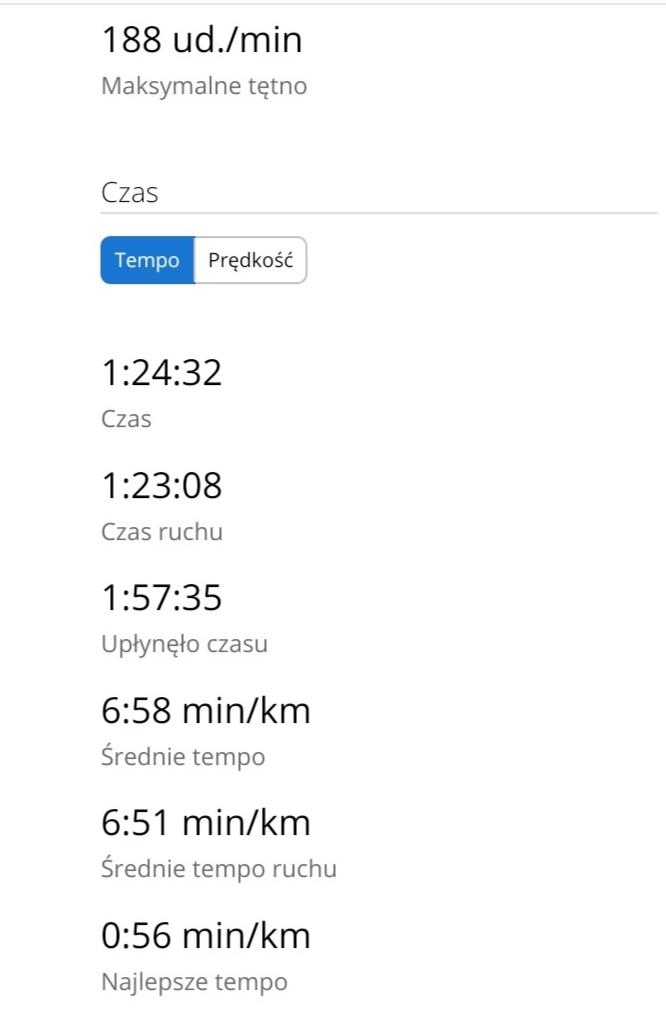
Task: Click the top page divider line
Action: click(x=333, y=4)
